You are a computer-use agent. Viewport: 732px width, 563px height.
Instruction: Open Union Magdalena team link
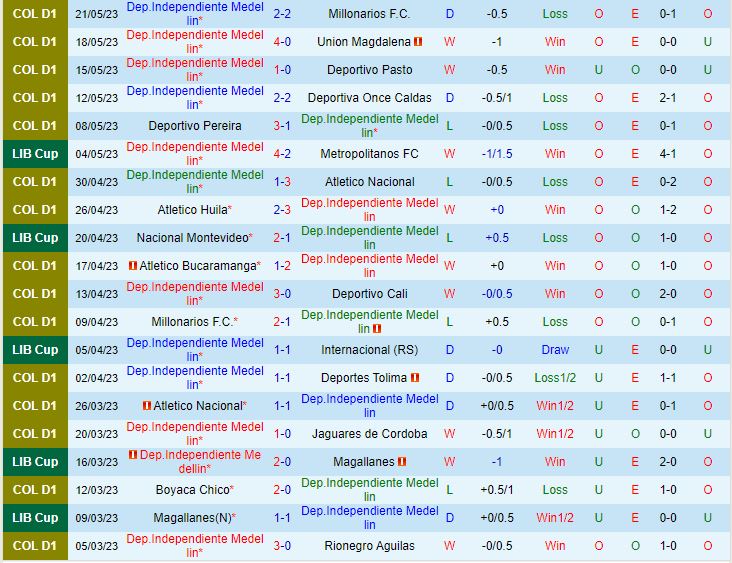tap(364, 42)
